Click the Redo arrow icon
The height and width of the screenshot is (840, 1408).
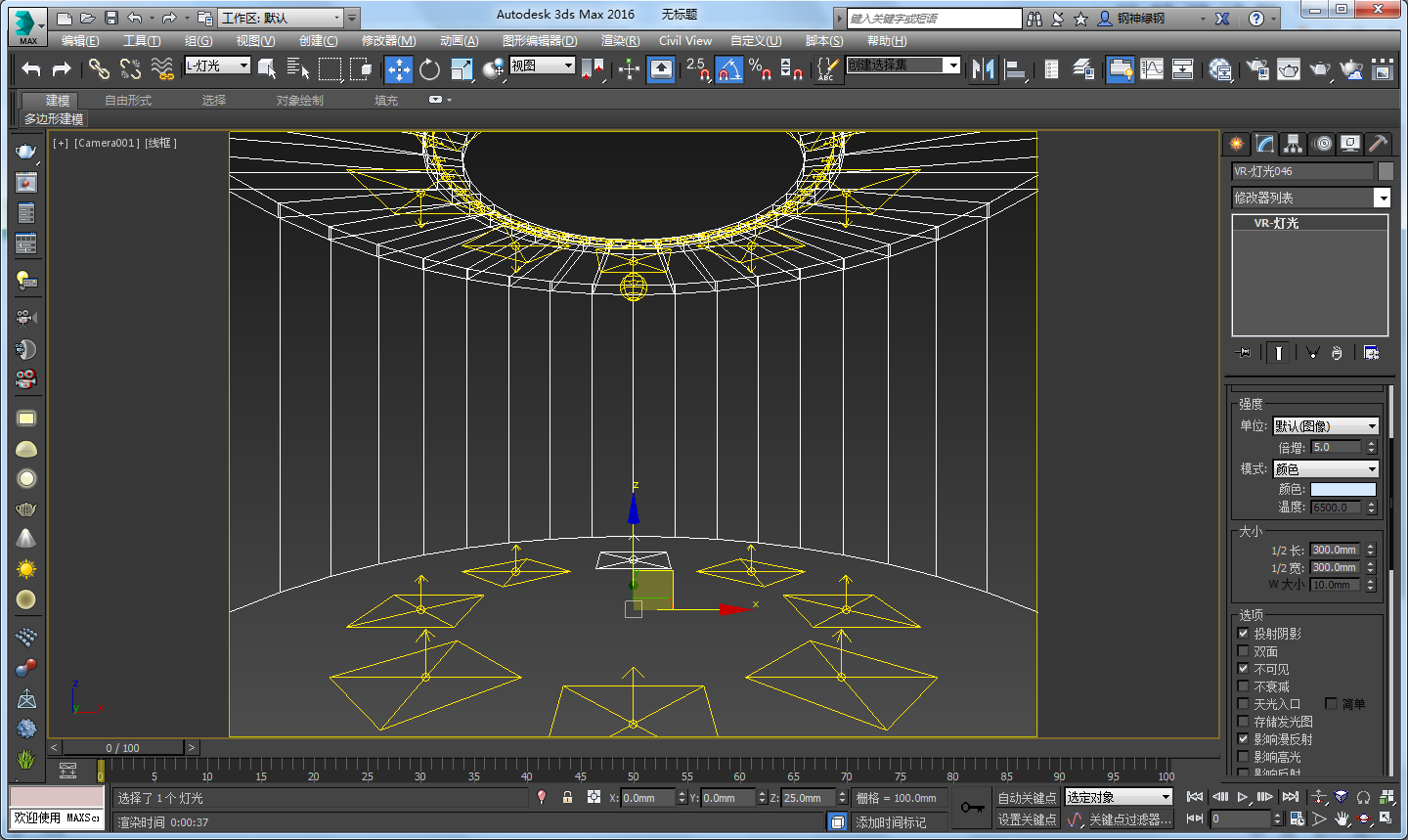[62, 68]
